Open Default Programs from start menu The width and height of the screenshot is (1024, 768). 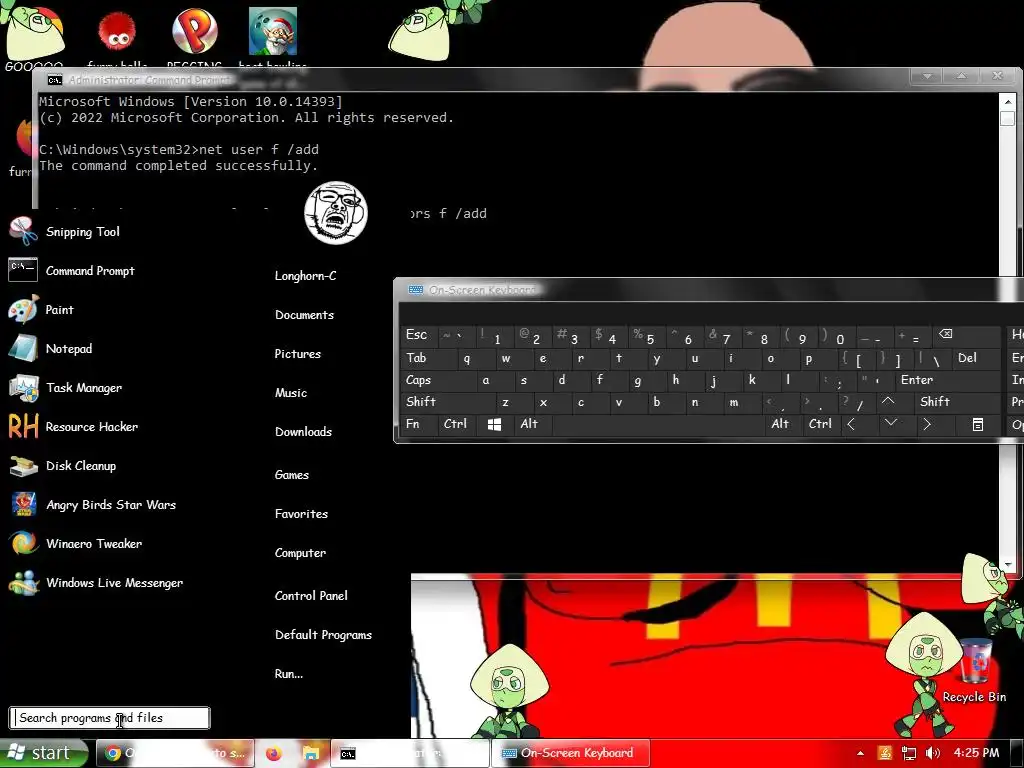click(x=323, y=635)
